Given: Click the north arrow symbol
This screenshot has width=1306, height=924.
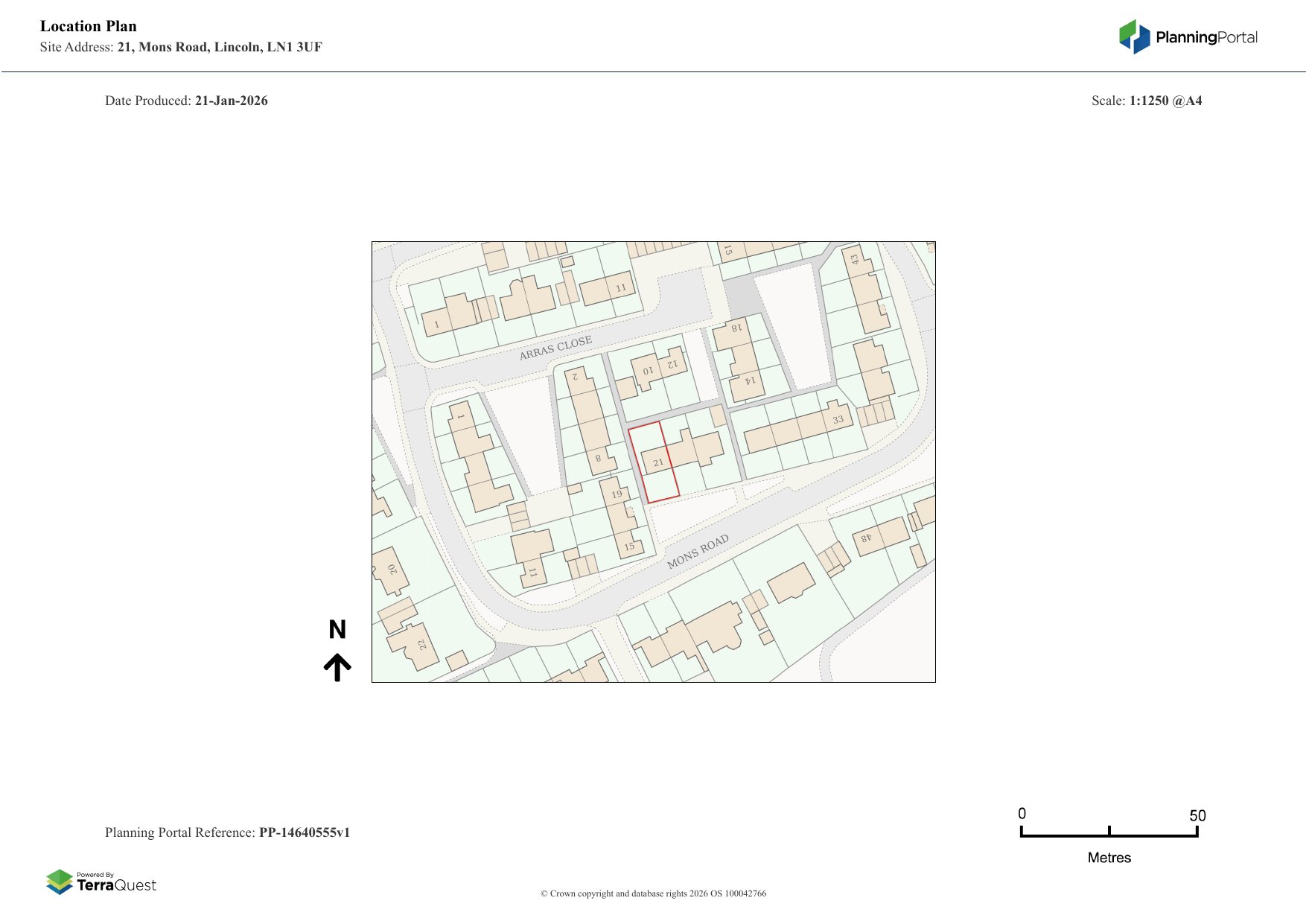Looking at the screenshot, I should [x=337, y=667].
